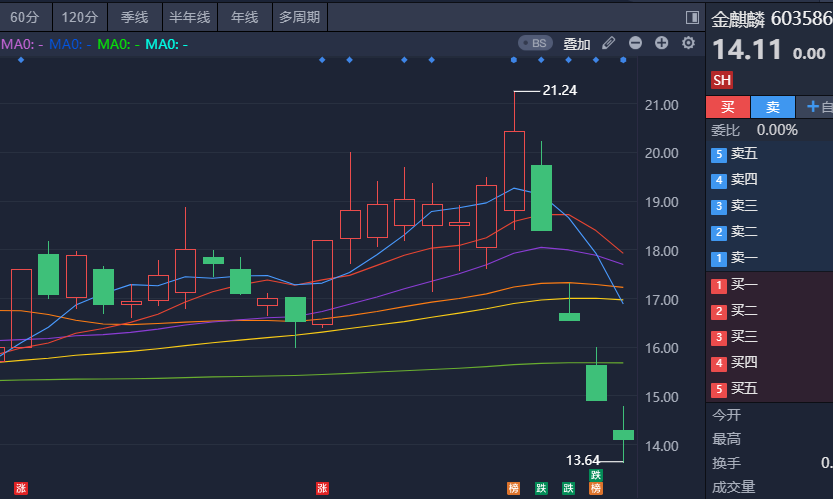Select the pencil drawing tool

609,43
